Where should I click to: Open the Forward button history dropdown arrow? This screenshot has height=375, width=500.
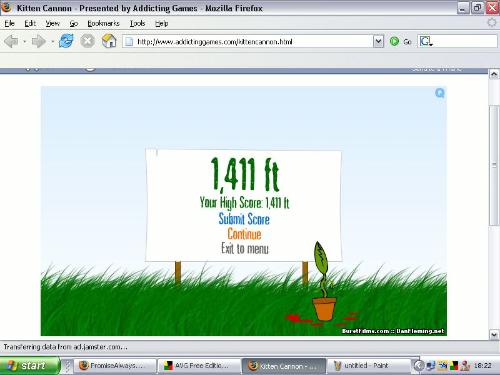tap(52, 42)
